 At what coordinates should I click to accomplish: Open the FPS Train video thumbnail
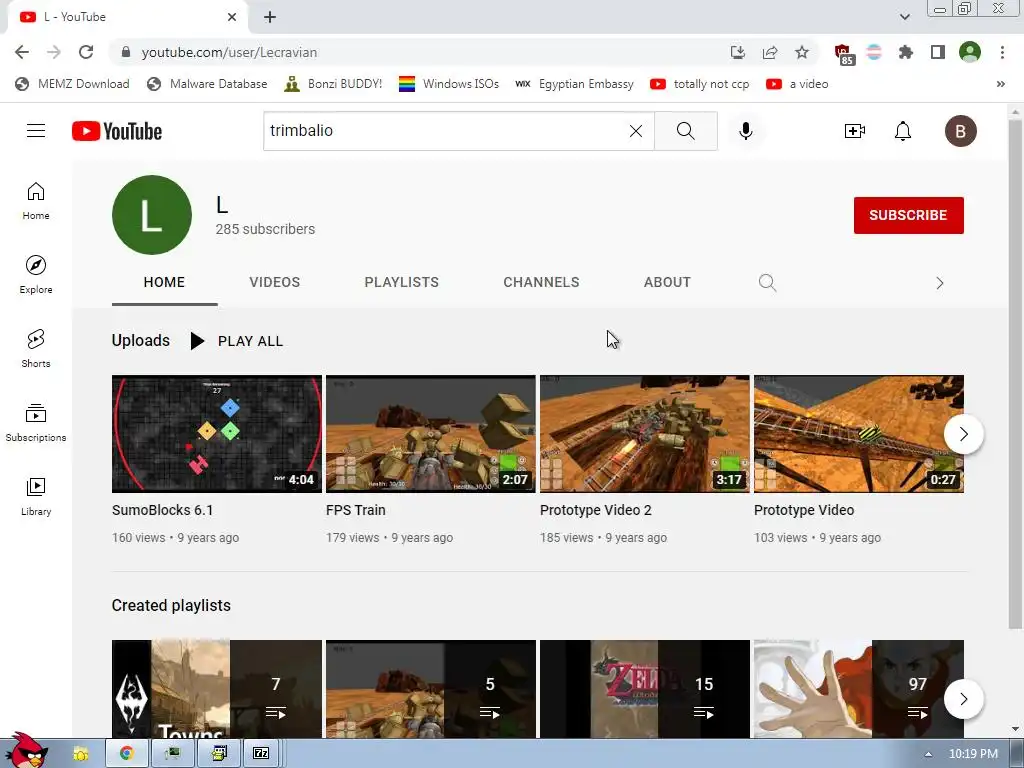click(430, 434)
